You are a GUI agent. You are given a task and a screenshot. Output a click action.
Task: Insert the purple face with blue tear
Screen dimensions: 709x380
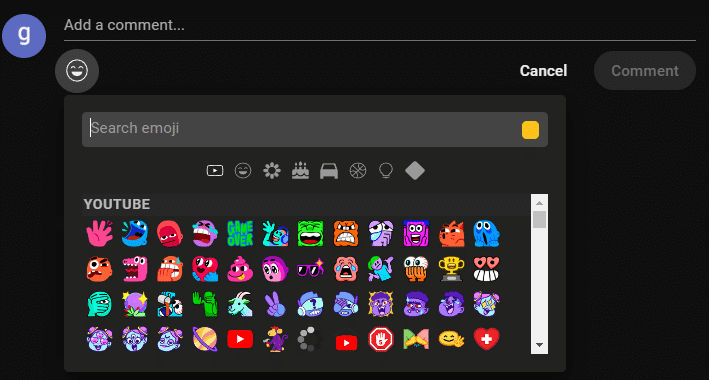pyautogui.click(x=381, y=233)
